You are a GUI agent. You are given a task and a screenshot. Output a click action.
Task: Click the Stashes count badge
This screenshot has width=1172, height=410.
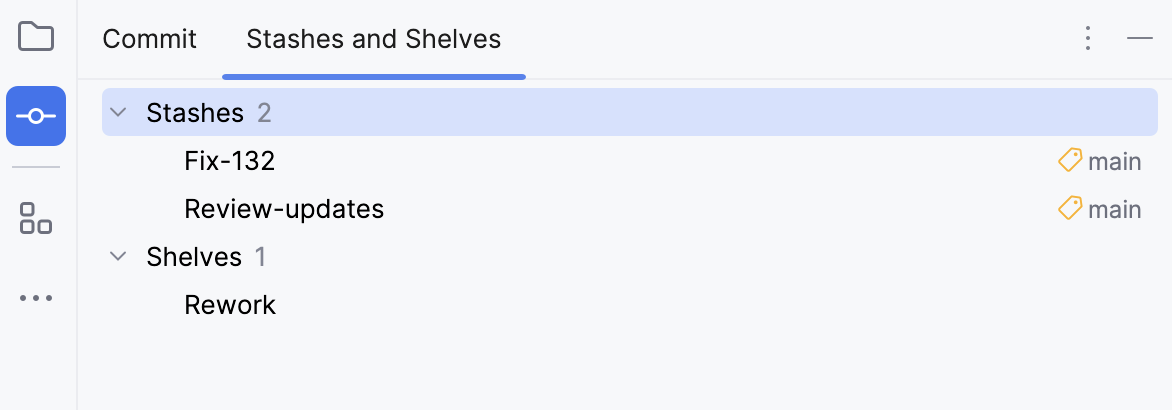264,113
